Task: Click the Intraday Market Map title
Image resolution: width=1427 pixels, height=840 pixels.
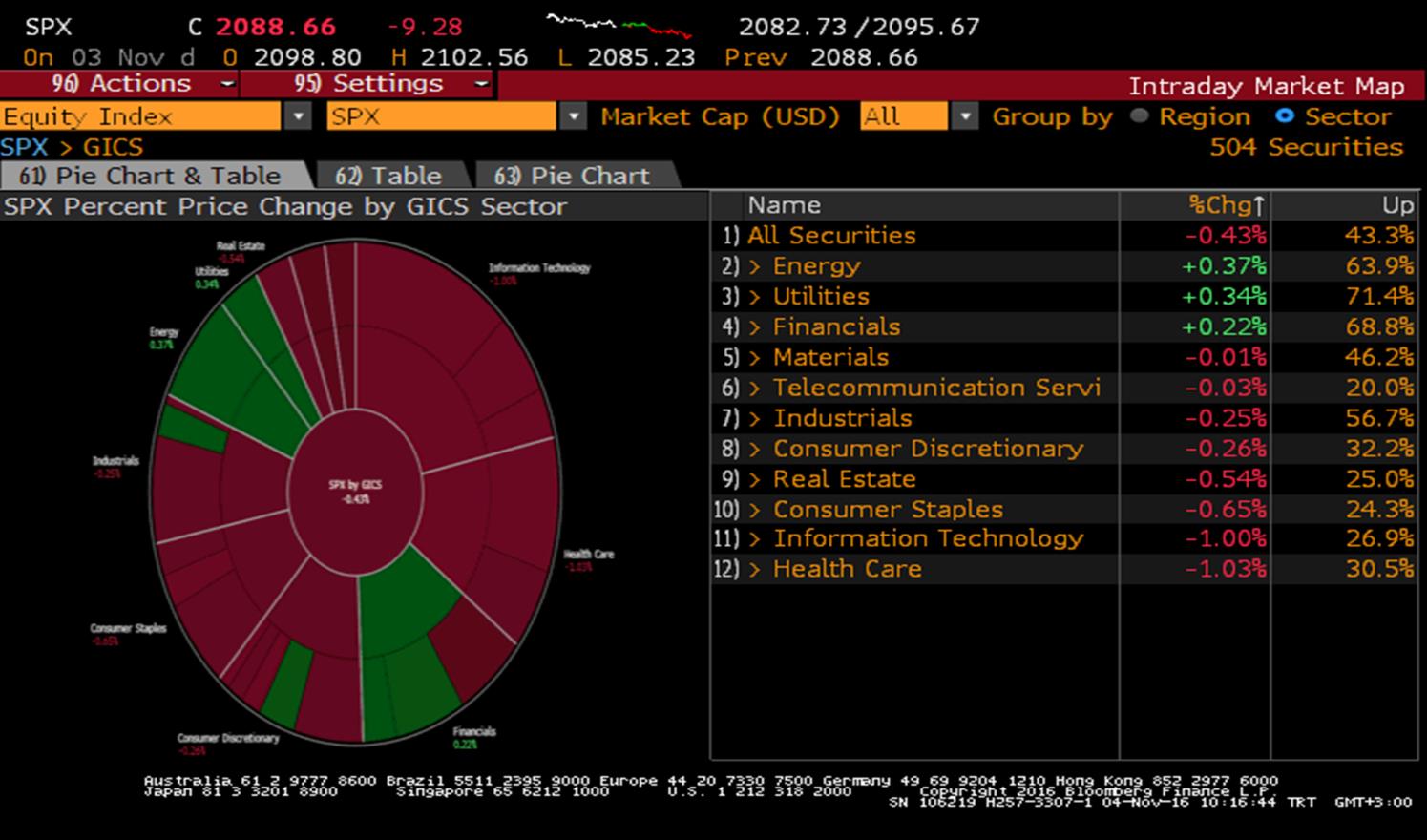Action: coord(1266,86)
